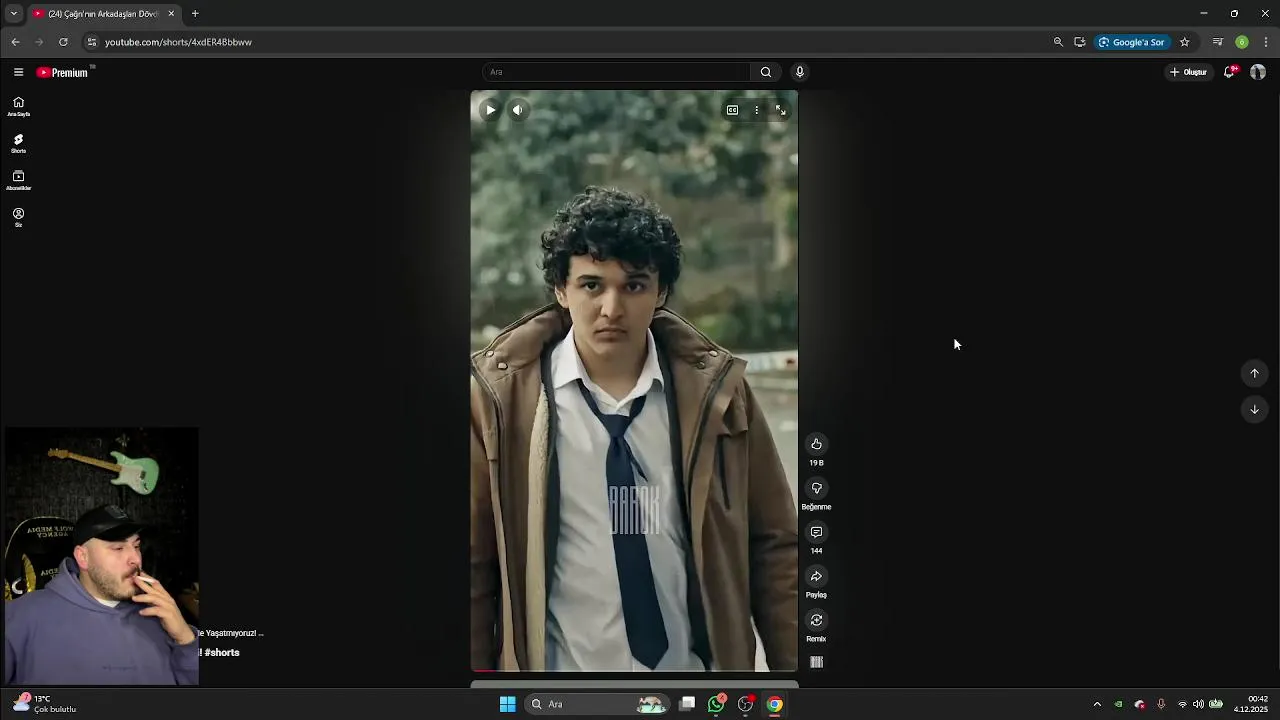
Task: Go to YouTube Premium home logo
Action: coord(64,72)
